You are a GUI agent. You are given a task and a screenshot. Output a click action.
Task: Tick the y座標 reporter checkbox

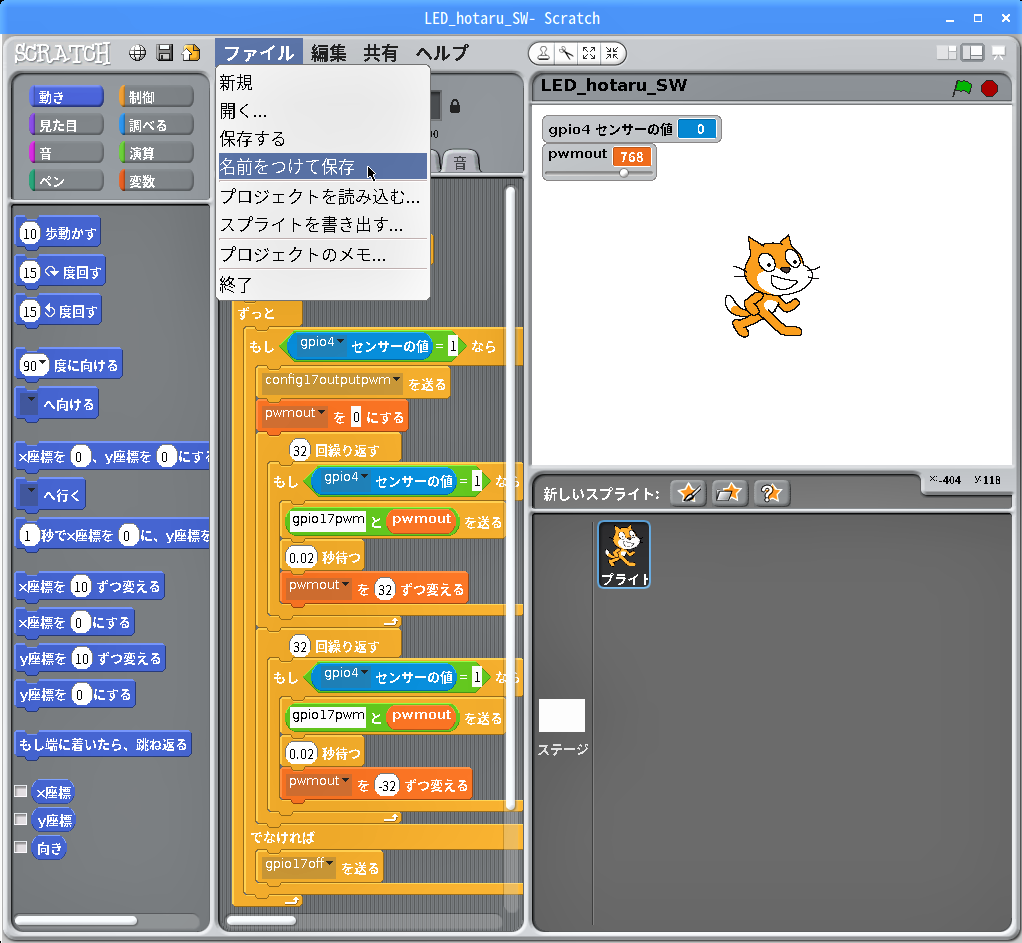21,819
